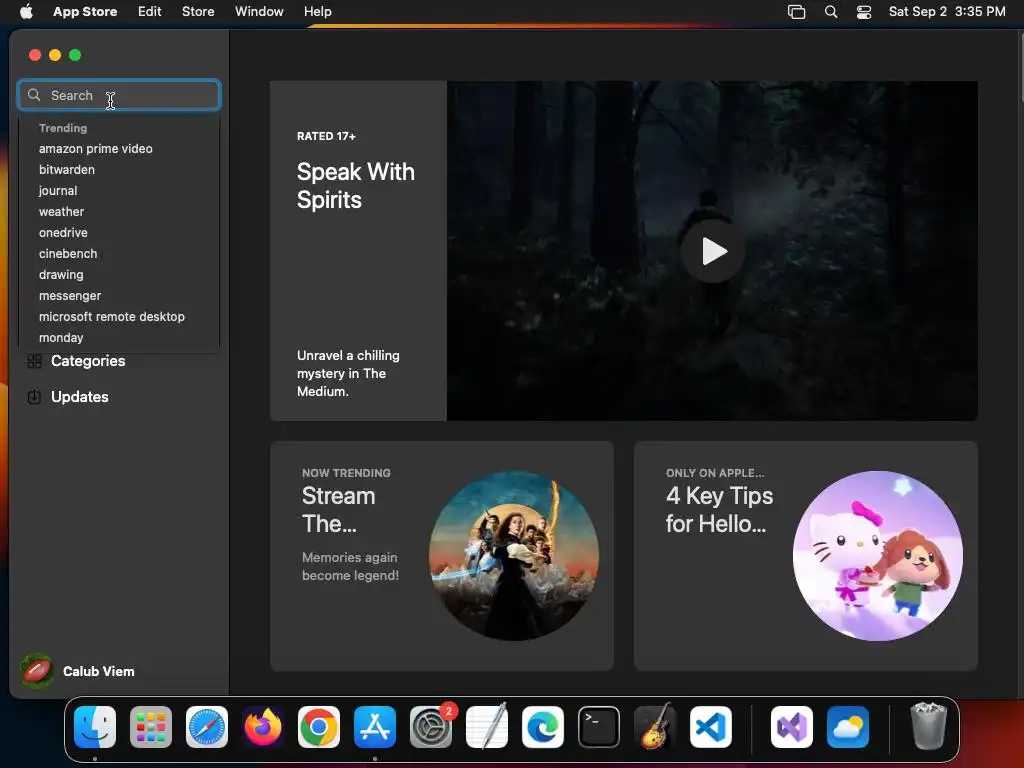1024x768 pixels.
Task: Launch Firefox from the dock
Action: click(263, 726)
